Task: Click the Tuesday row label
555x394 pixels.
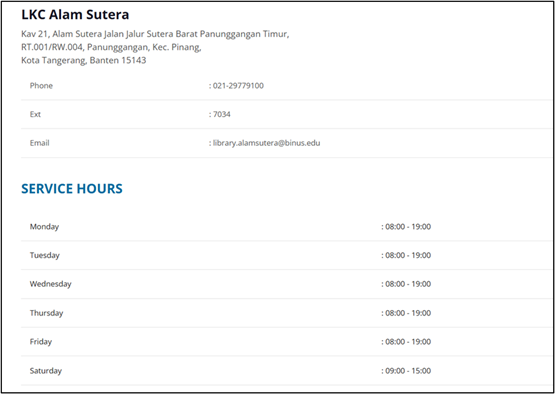Action: point(45,255)
